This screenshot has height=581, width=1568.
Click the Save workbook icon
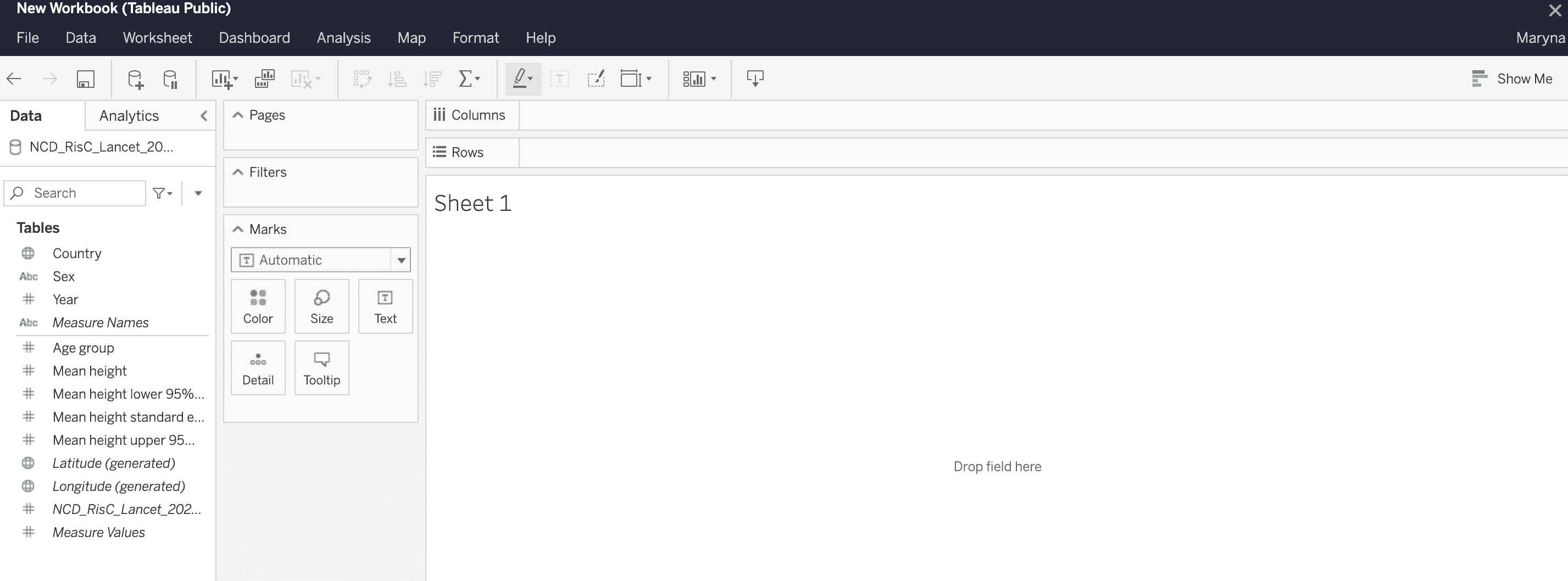pos(85,79)
